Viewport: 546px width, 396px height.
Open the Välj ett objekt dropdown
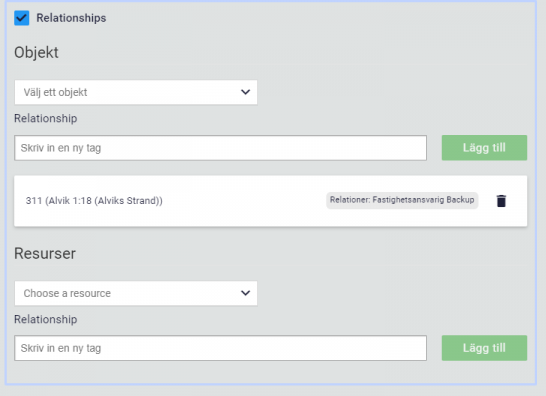(x=136, y=92)
